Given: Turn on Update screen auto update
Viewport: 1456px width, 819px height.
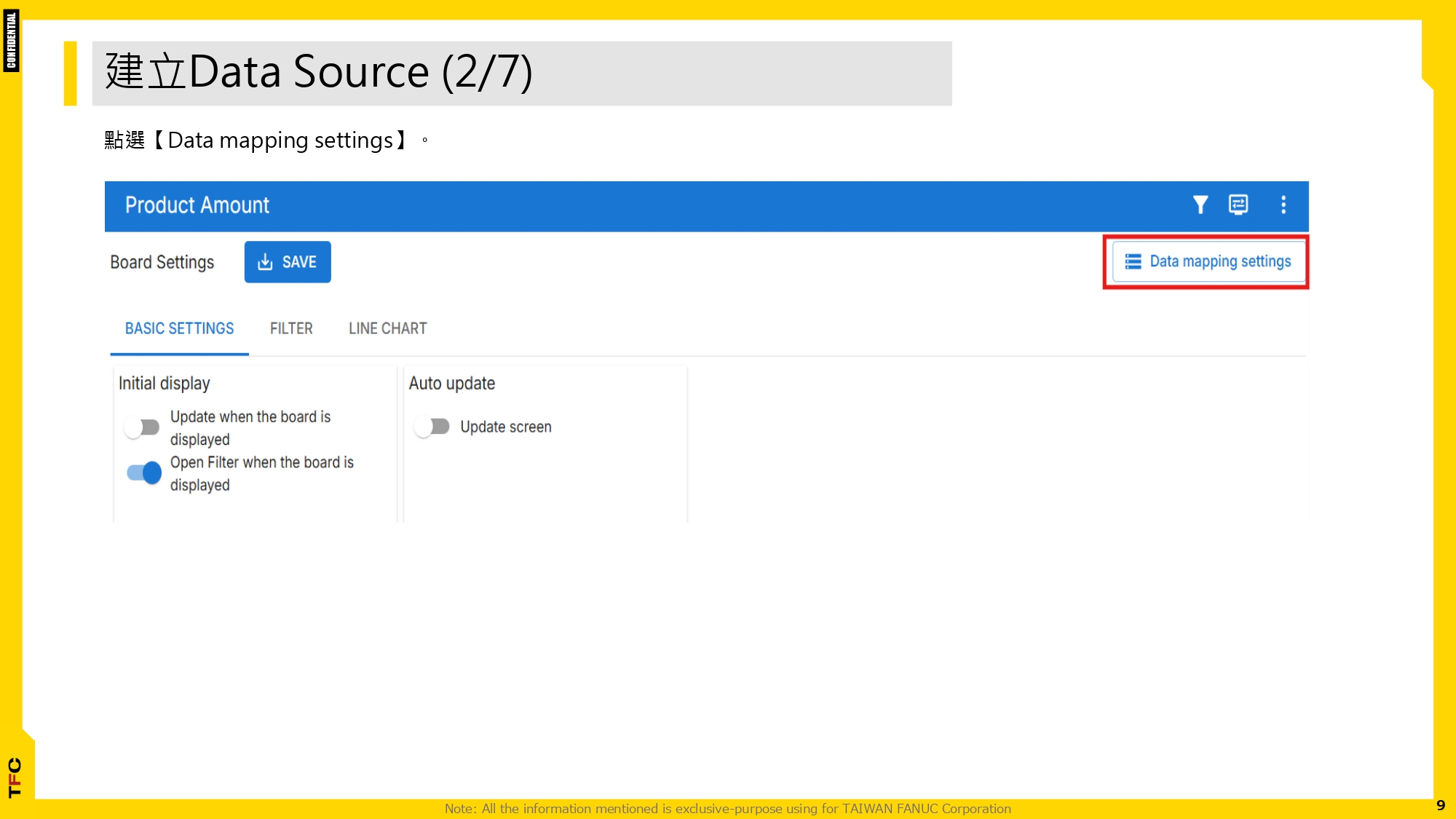Looking at the screenshot, I should 432,427.
